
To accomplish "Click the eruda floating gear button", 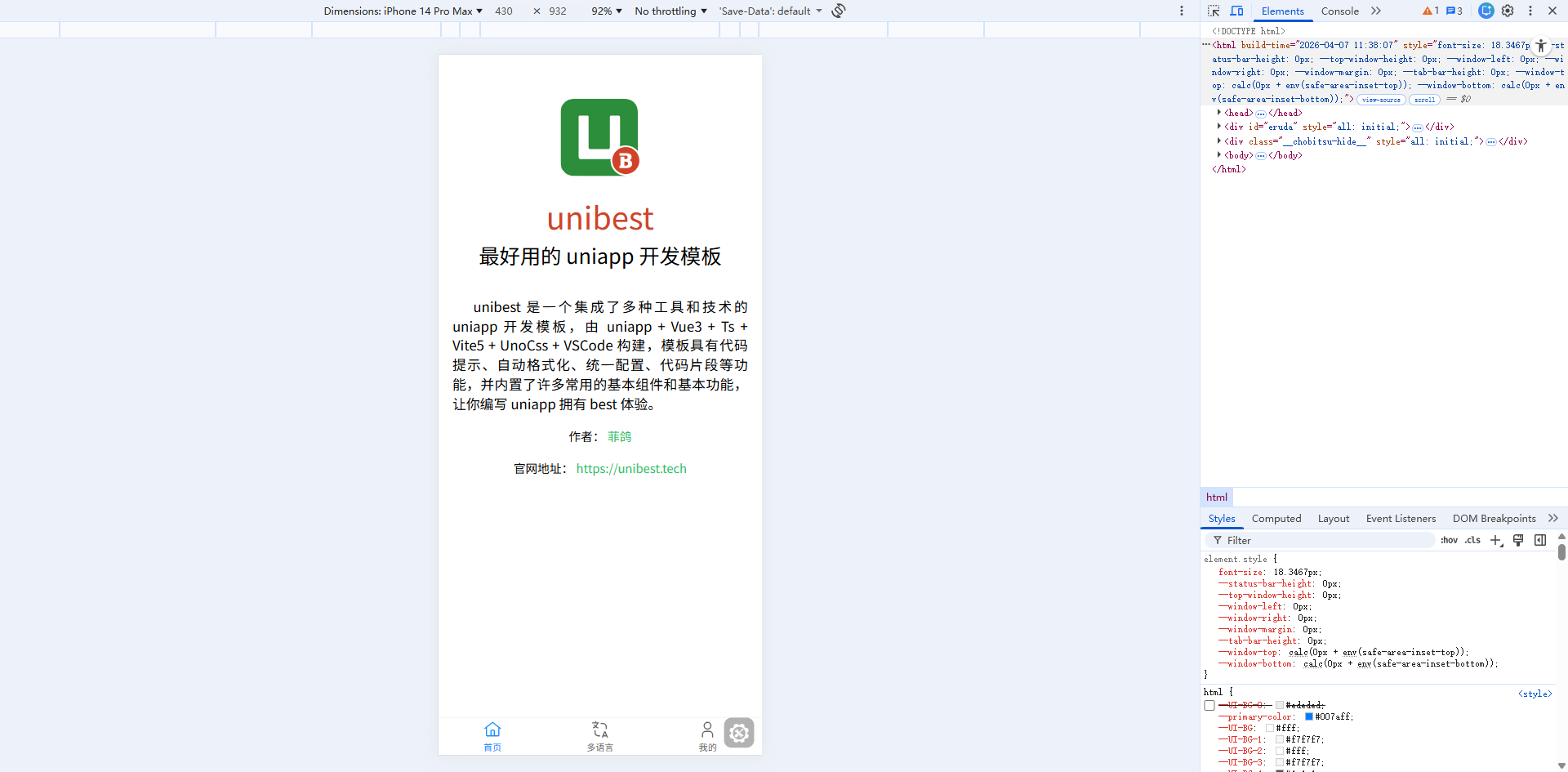I will tap(739, 733).
